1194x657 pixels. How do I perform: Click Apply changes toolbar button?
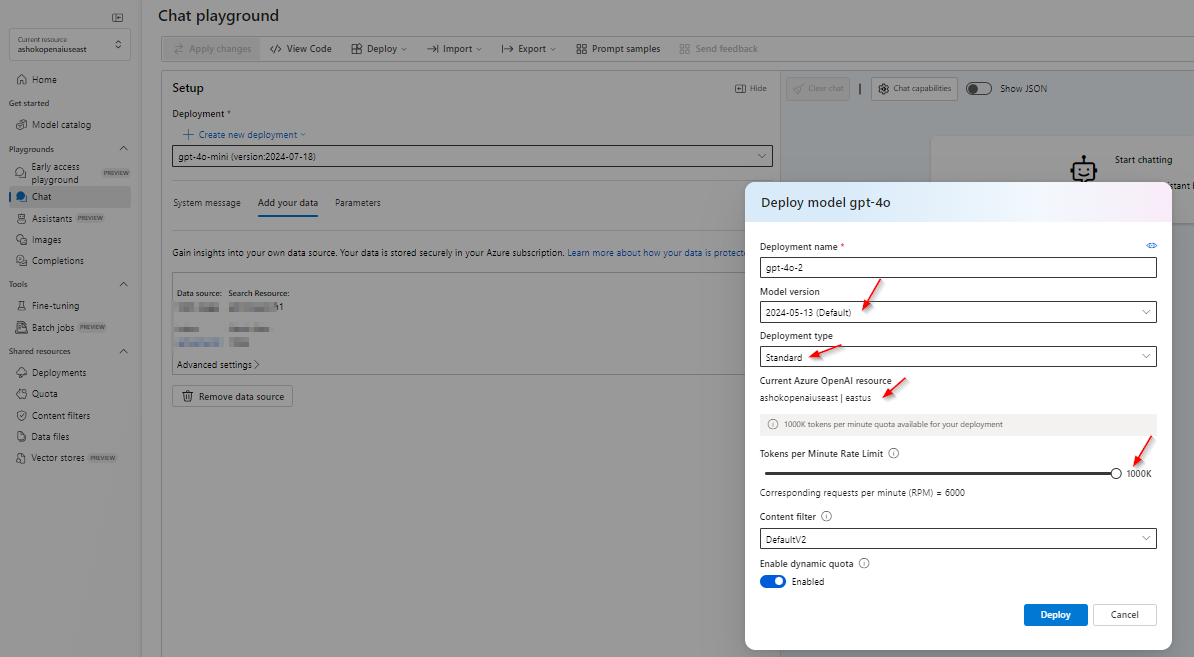point(212,49)
